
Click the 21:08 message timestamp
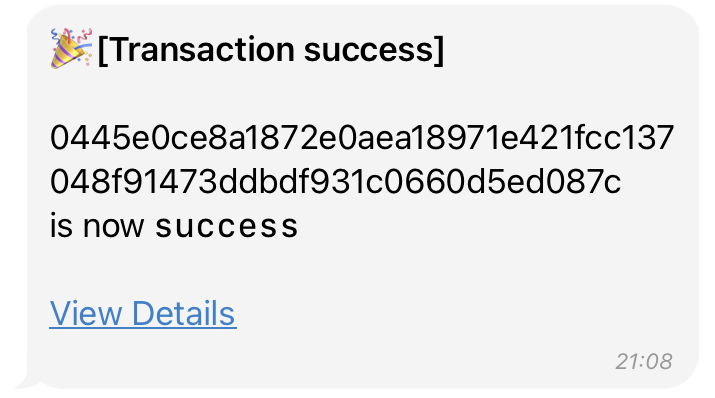click(644, 362)
